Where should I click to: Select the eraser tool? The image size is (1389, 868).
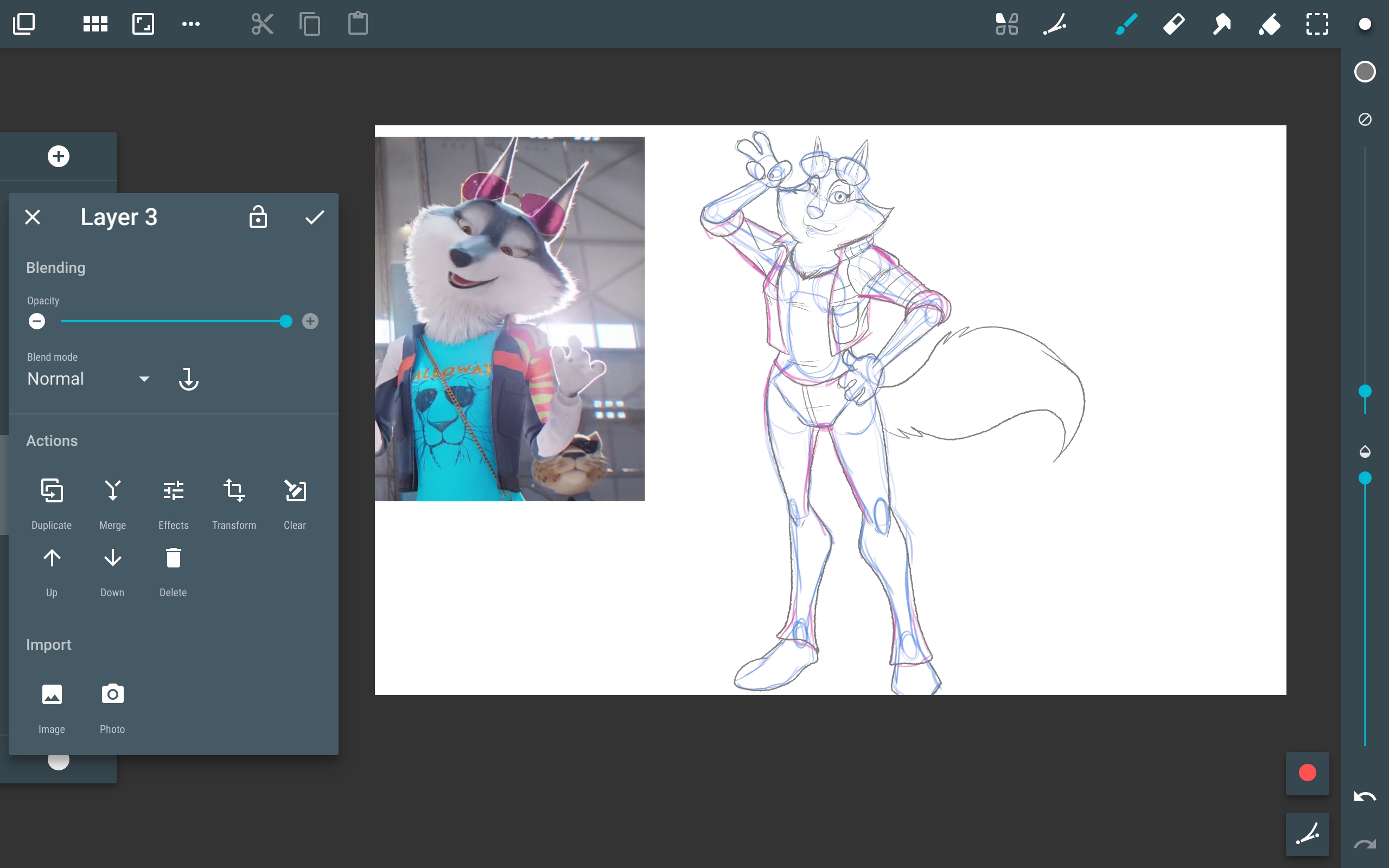(x=1174, y=24)
